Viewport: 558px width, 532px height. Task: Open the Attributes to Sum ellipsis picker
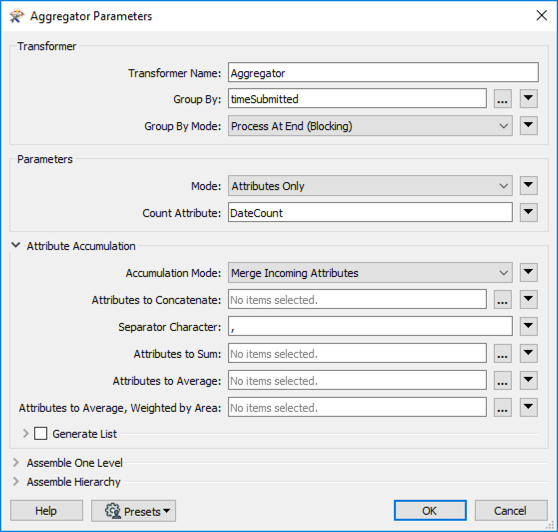pos(502,354)
